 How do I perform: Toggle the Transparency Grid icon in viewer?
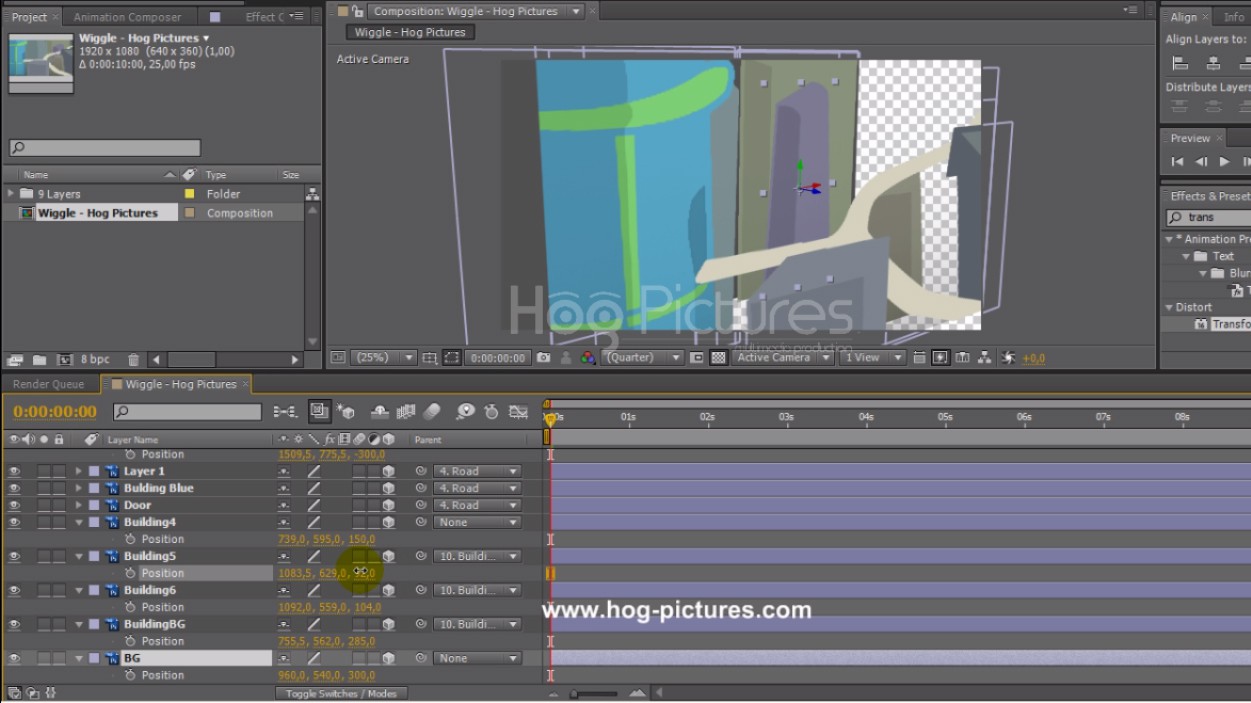716,357
